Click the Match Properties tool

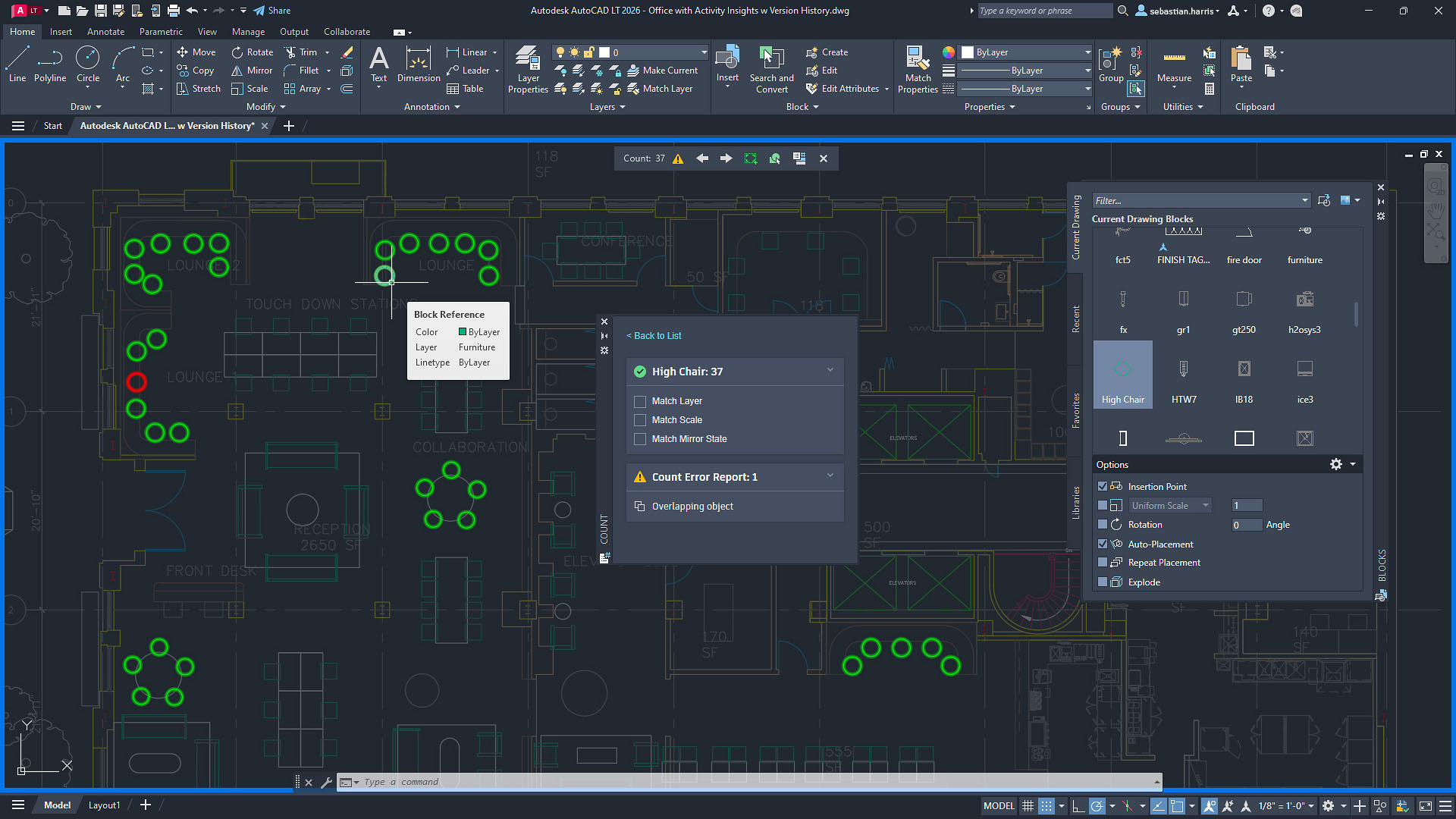[918, 67]
